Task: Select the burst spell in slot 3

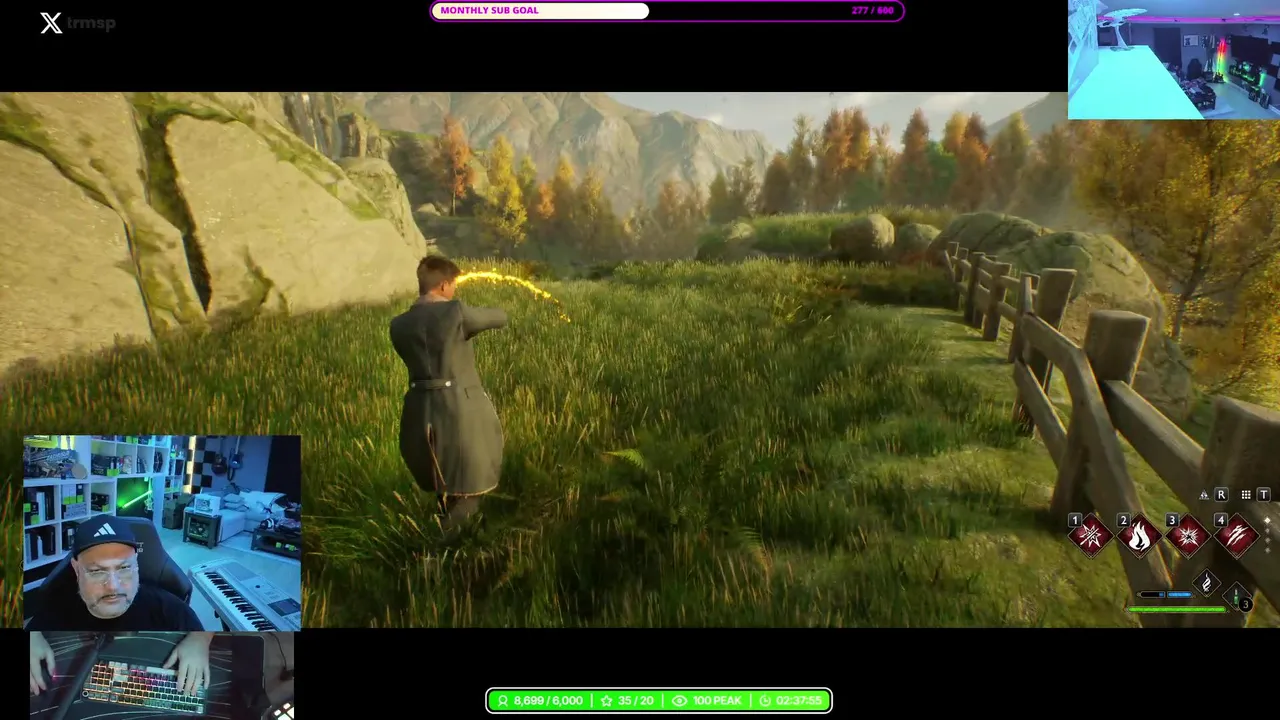Action: [x=1188, y=536]
